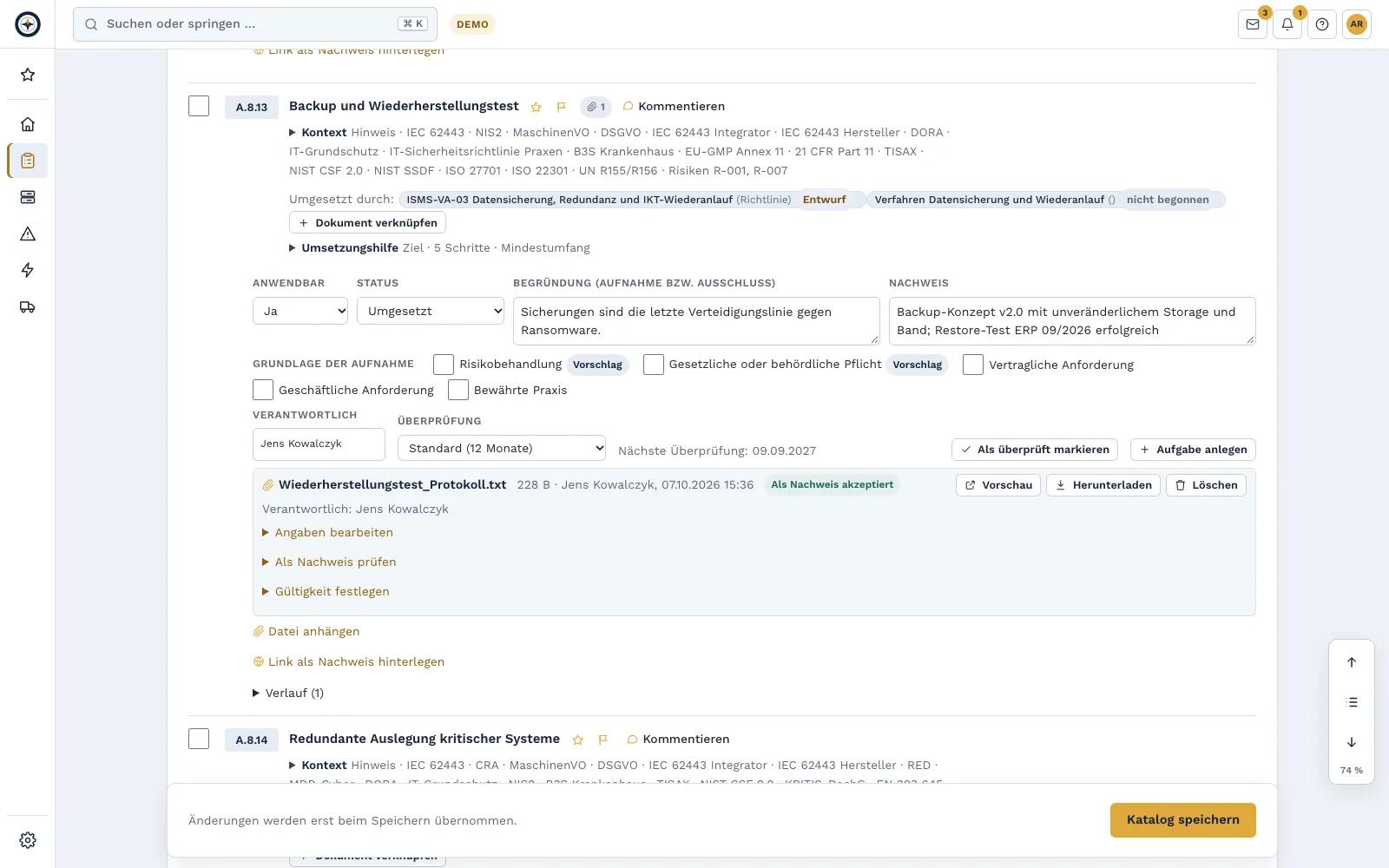Jump down with the arrow-down navigation icon
This screenshot has height=868, width=1389.
pyautogui.click(x=1352, y=742)
